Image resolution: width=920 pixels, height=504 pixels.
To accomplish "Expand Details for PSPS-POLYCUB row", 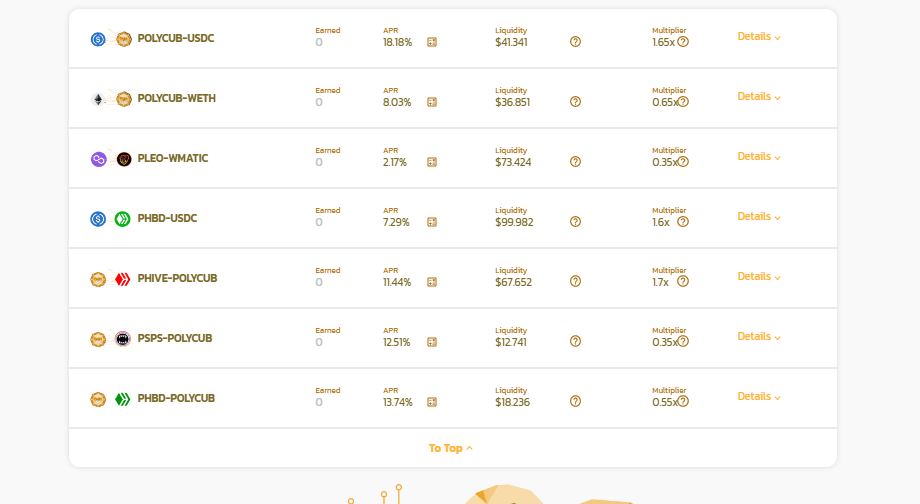I will click(759, 337).
